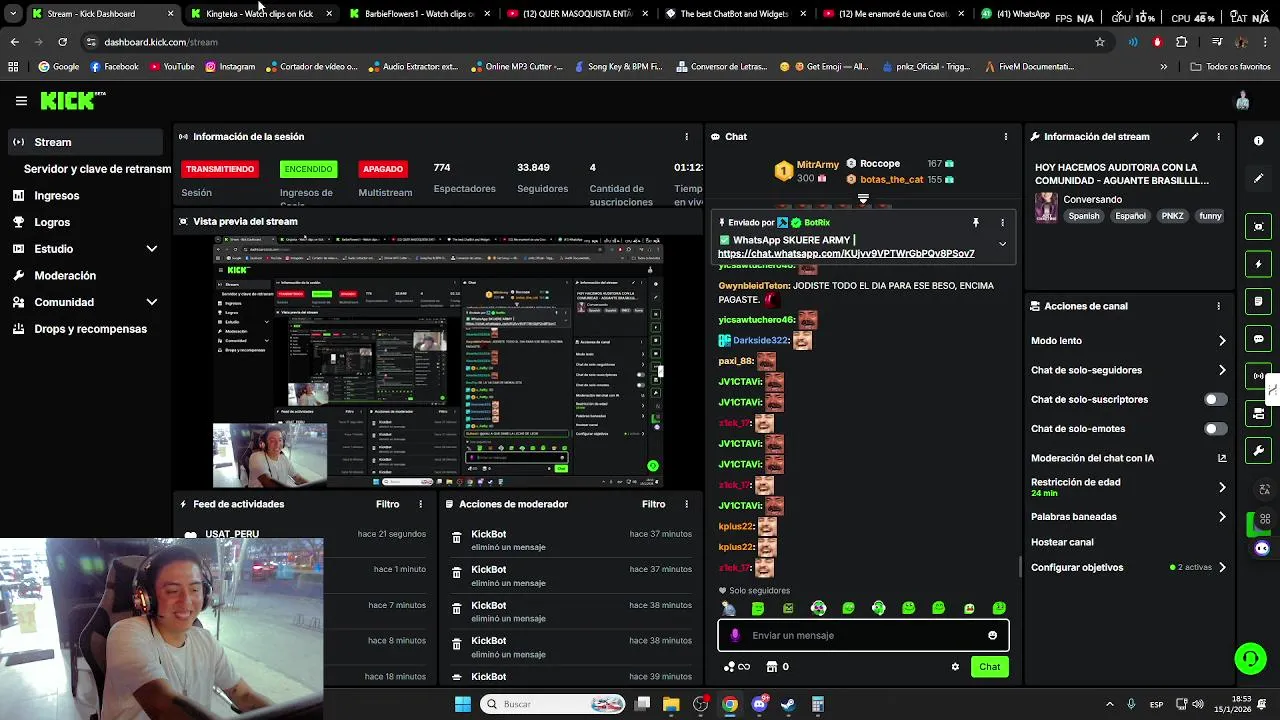Click the Spanish tag

point(1083,216)
